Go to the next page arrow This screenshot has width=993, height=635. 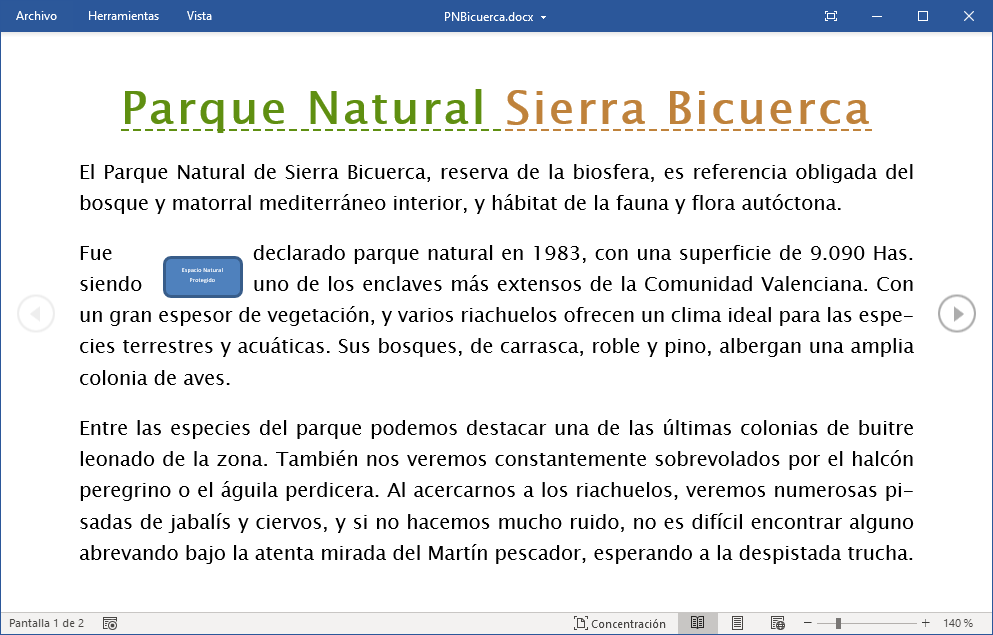point(957,314)
